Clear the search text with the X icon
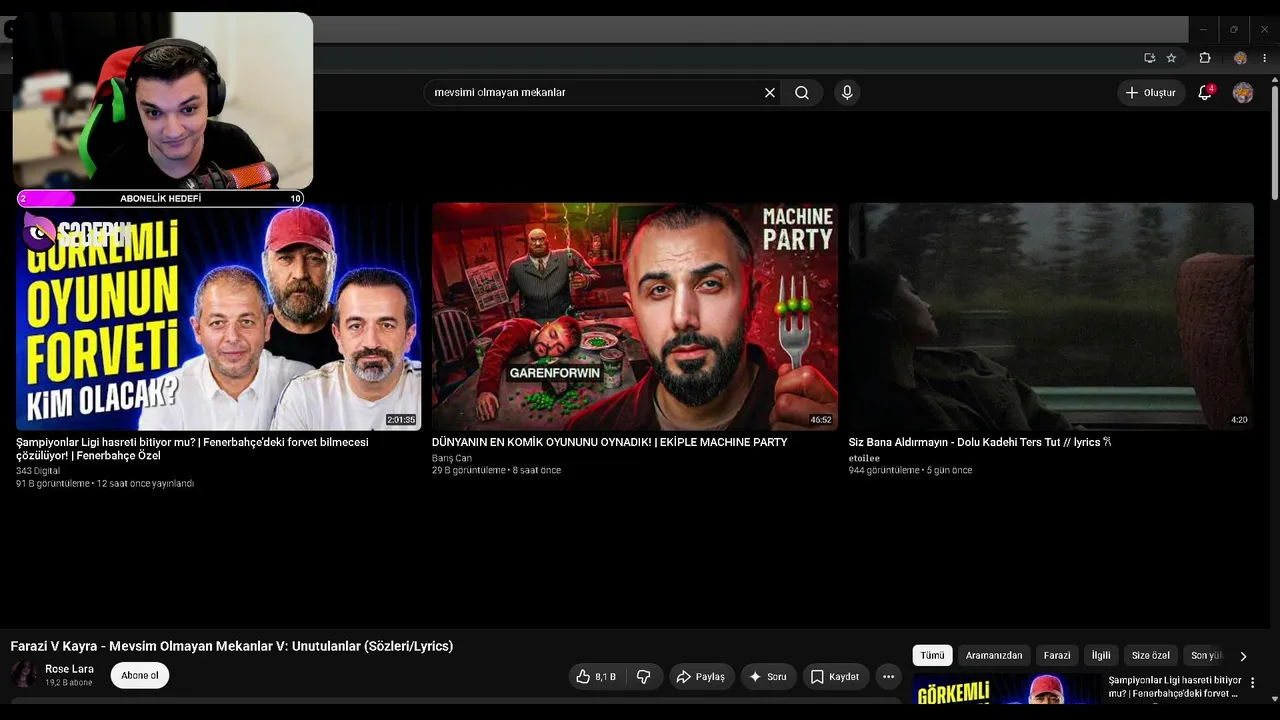The height and width of the screenshot is (720, 1280). (770, 93)
